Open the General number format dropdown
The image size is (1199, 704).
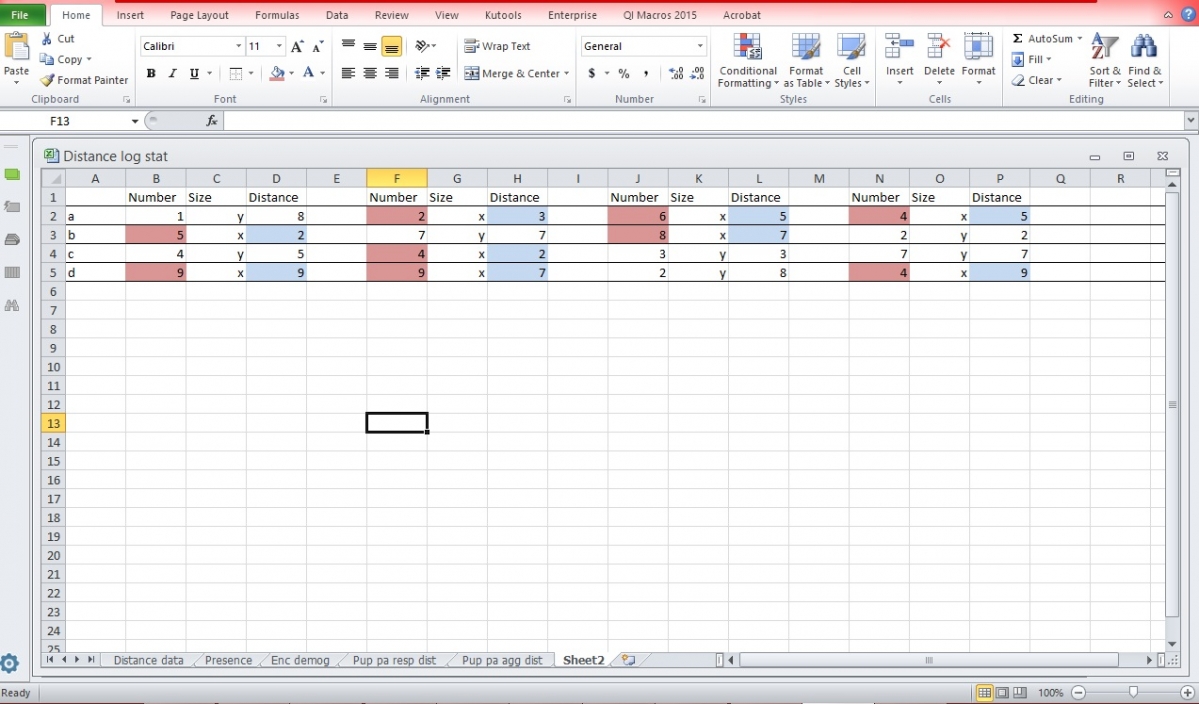tap(701, 46)
